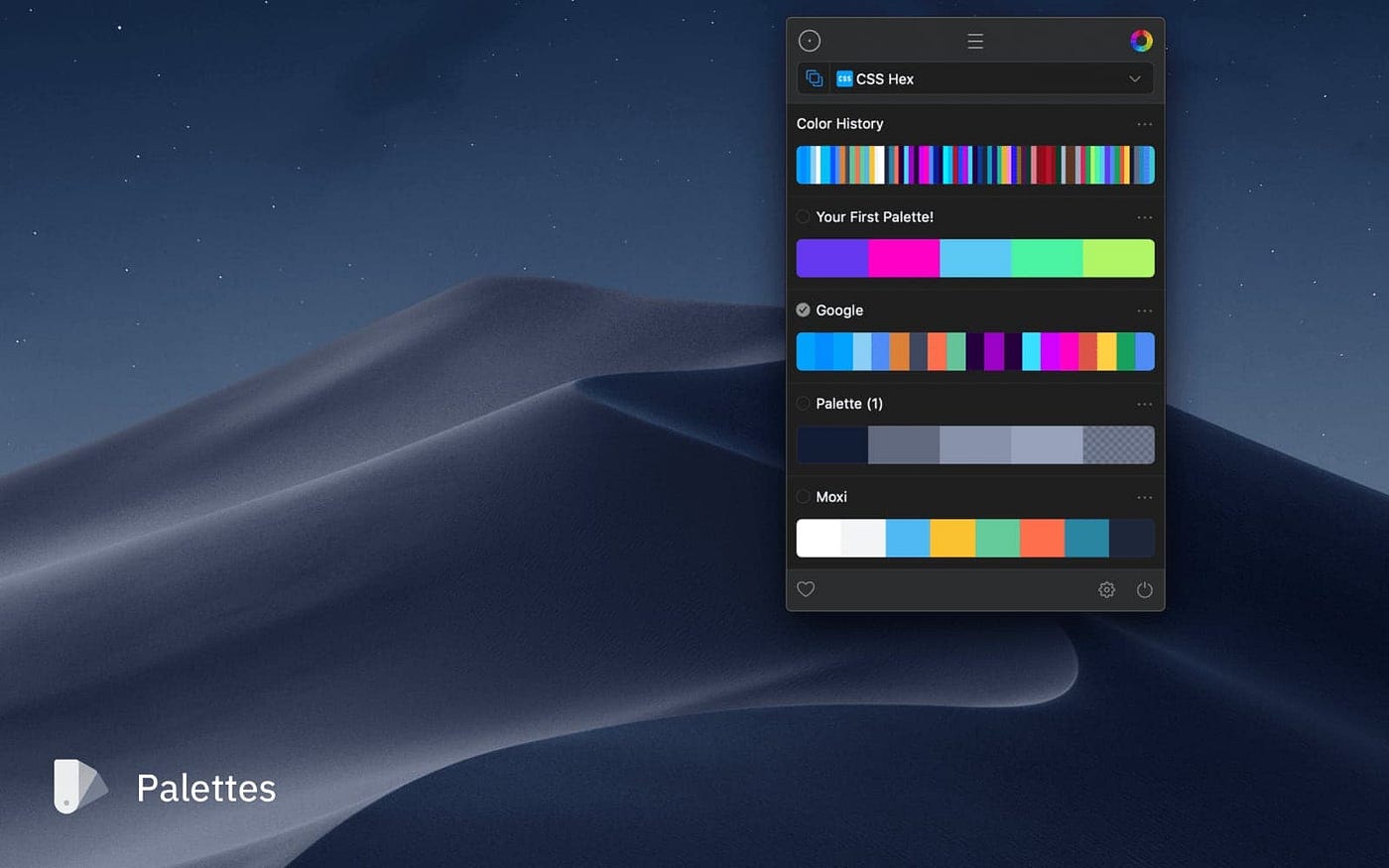Open the Google palette options menu
1389x868 pixels.
(x=1144, y=310)
